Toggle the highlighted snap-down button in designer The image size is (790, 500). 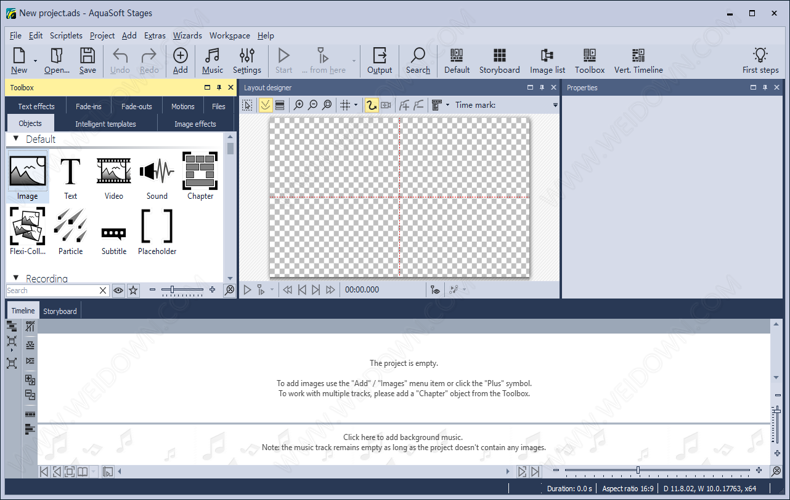(265, 105)
